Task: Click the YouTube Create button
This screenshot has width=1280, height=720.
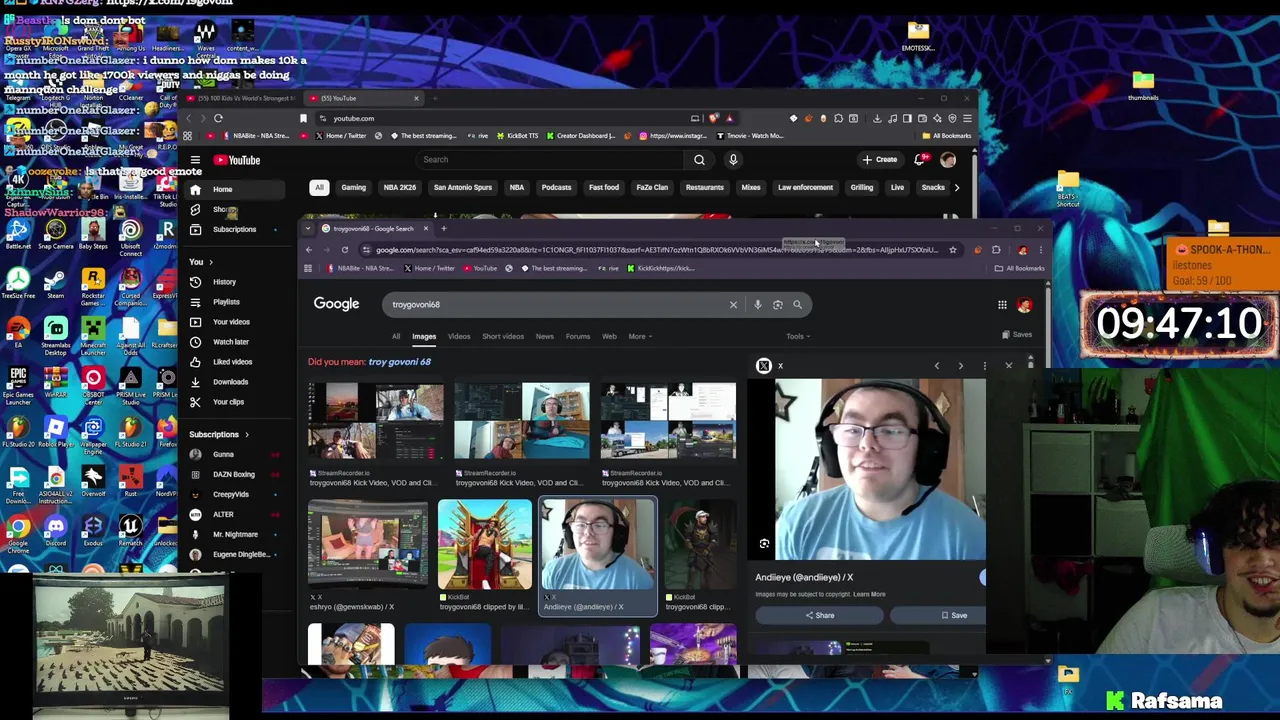Action: [x=880, y=160]
